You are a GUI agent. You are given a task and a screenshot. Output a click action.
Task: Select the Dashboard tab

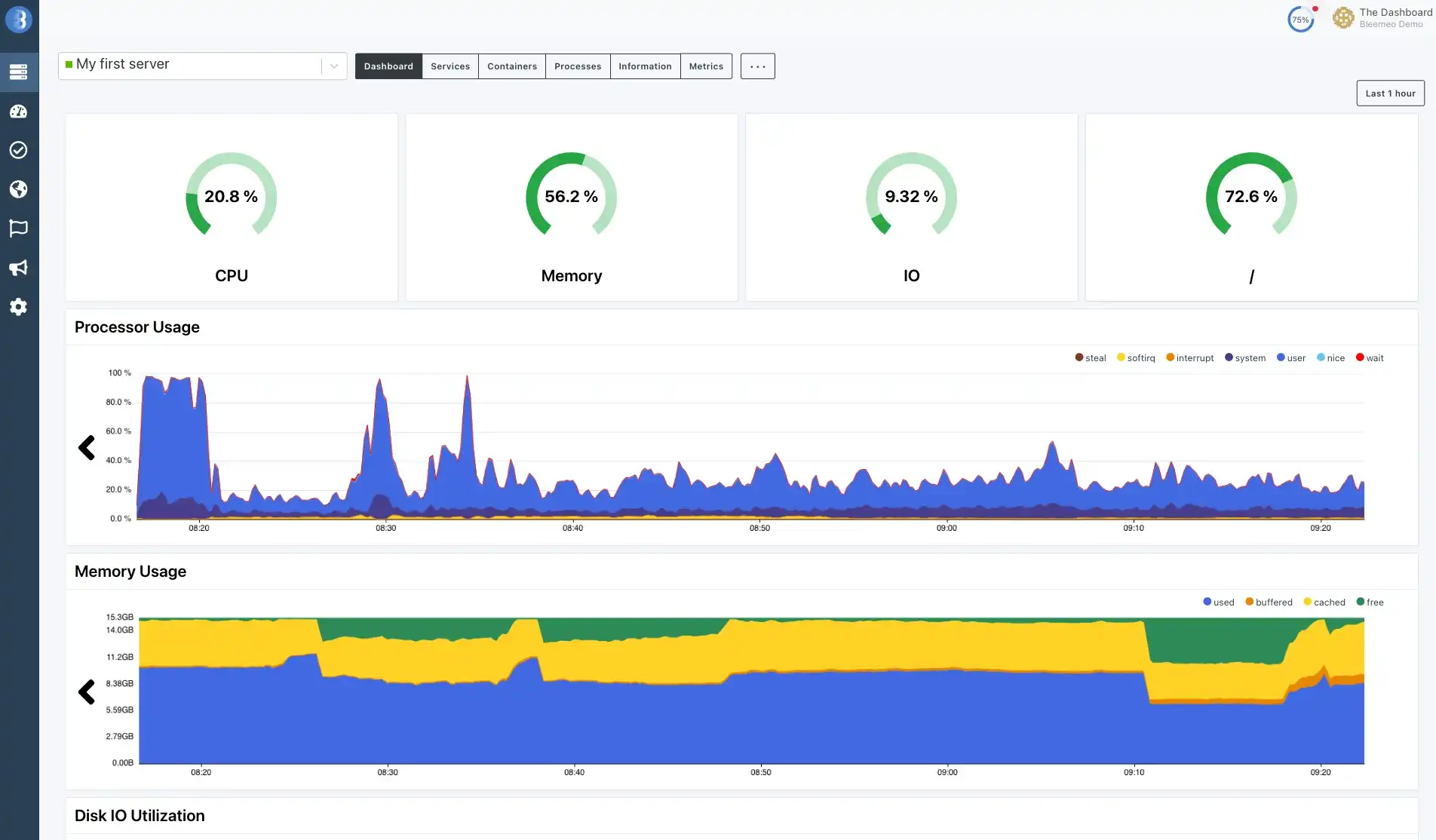[388, 66]
